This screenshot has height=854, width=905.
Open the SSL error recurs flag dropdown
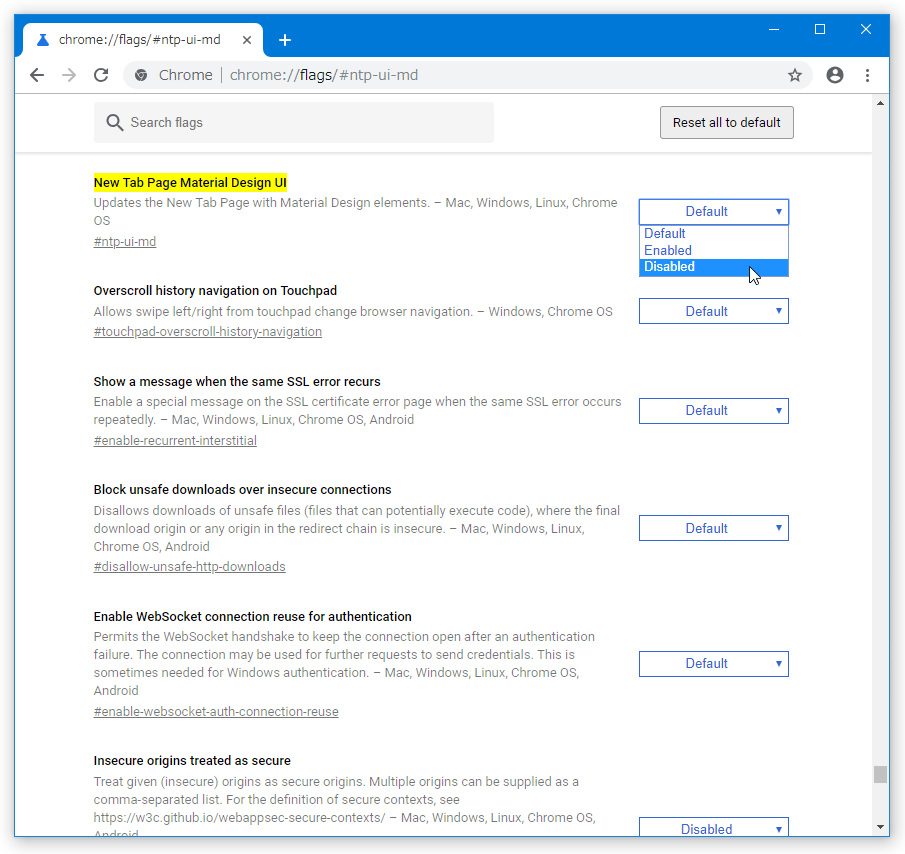pos(713,411)
